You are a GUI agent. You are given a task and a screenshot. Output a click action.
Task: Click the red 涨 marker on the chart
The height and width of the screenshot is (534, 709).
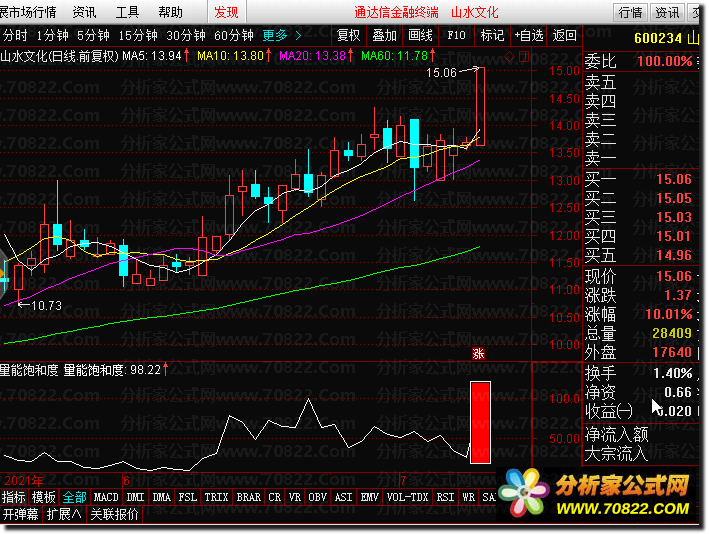pos(478,354)
